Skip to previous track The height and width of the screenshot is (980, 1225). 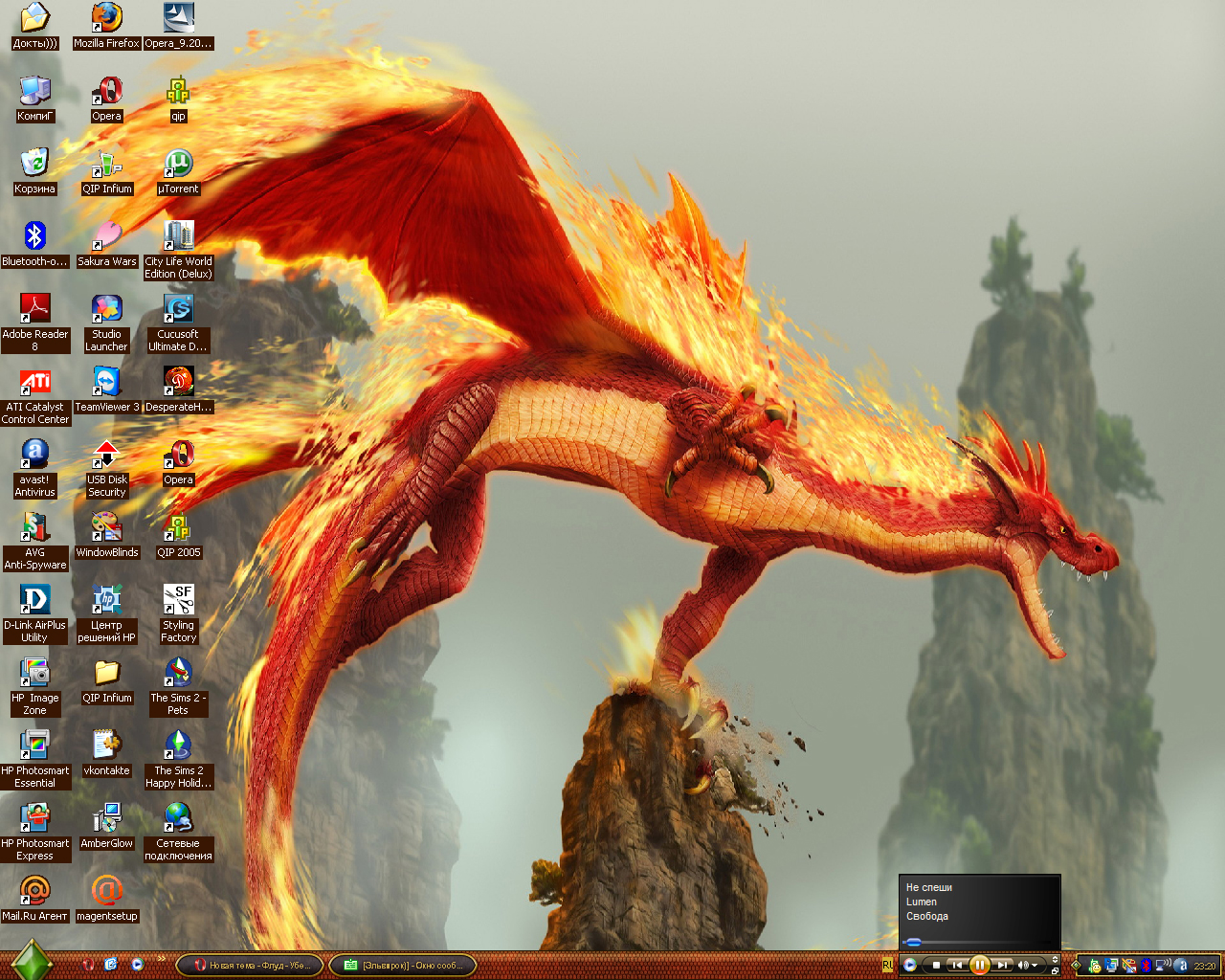[x=957, y=965]
